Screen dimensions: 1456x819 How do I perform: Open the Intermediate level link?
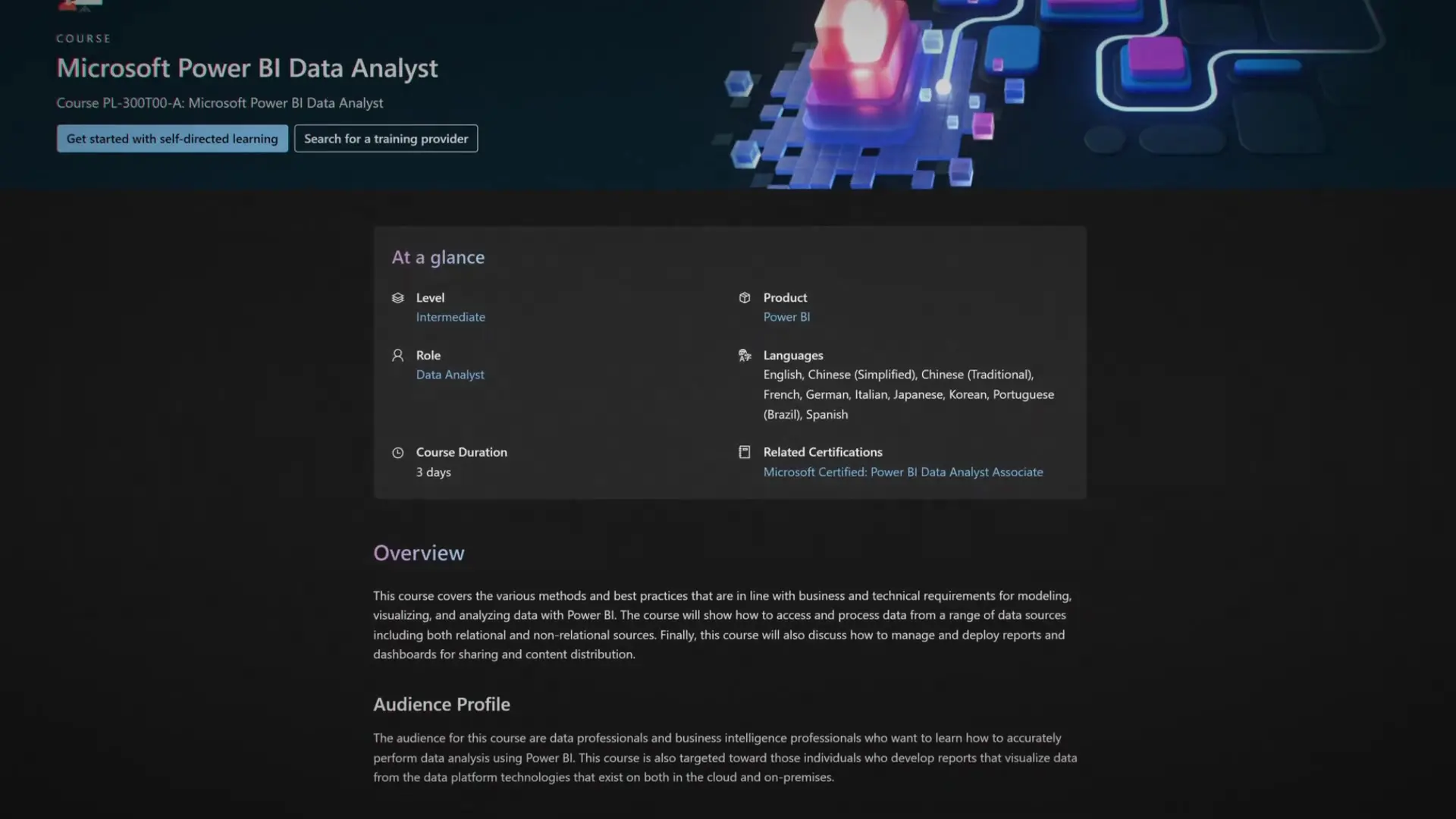450,317
